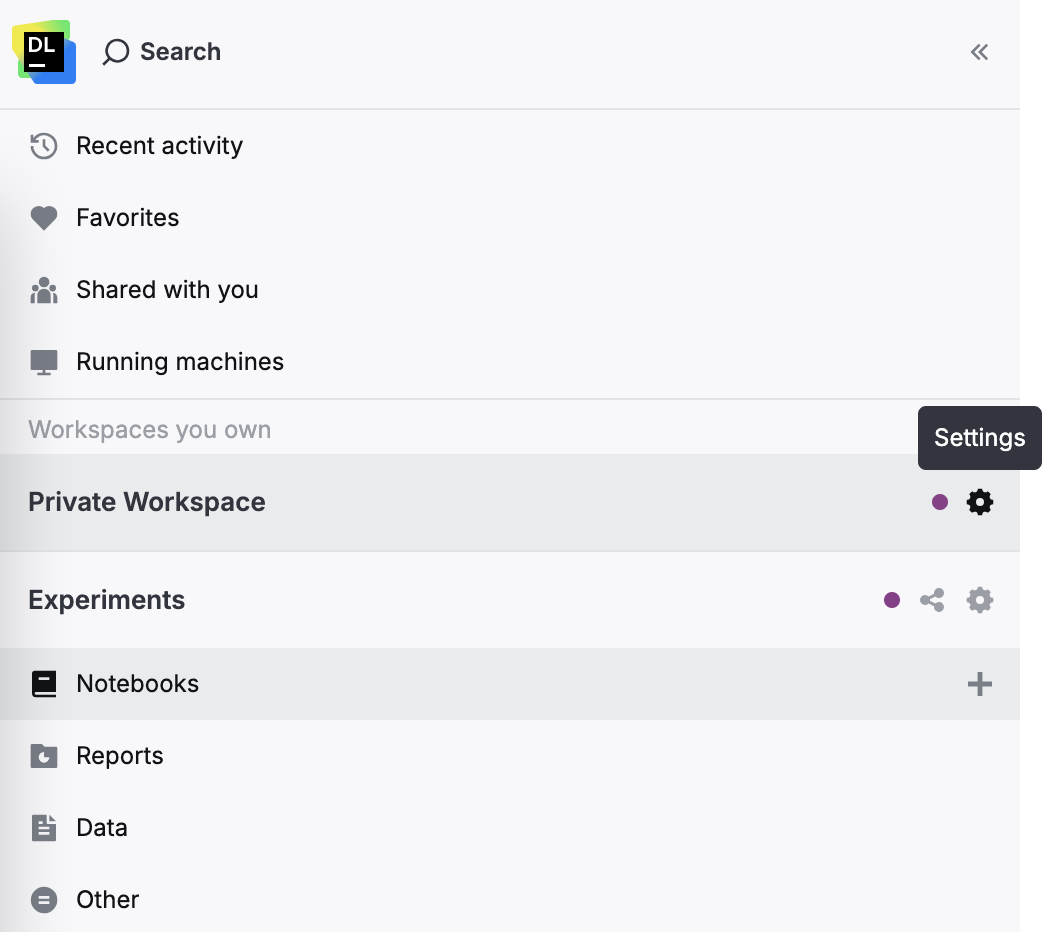Open the Experiments workspace

[x=106, y=600]
